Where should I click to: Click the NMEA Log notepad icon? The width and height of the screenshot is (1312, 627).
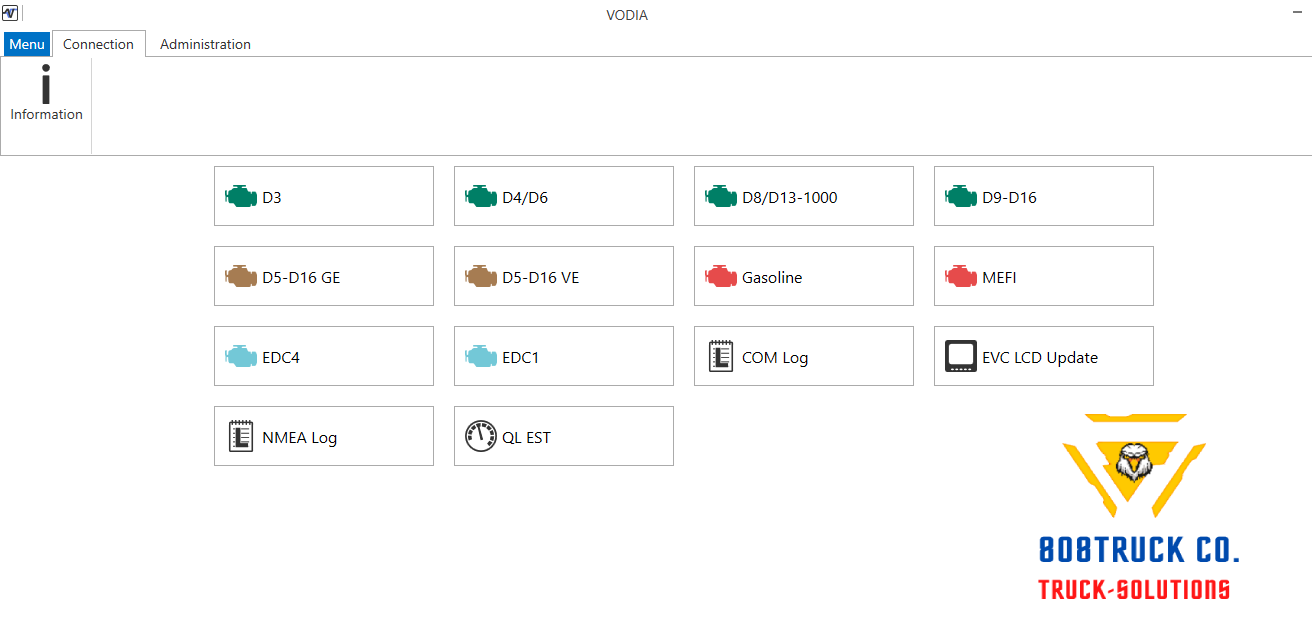point(241,437)
